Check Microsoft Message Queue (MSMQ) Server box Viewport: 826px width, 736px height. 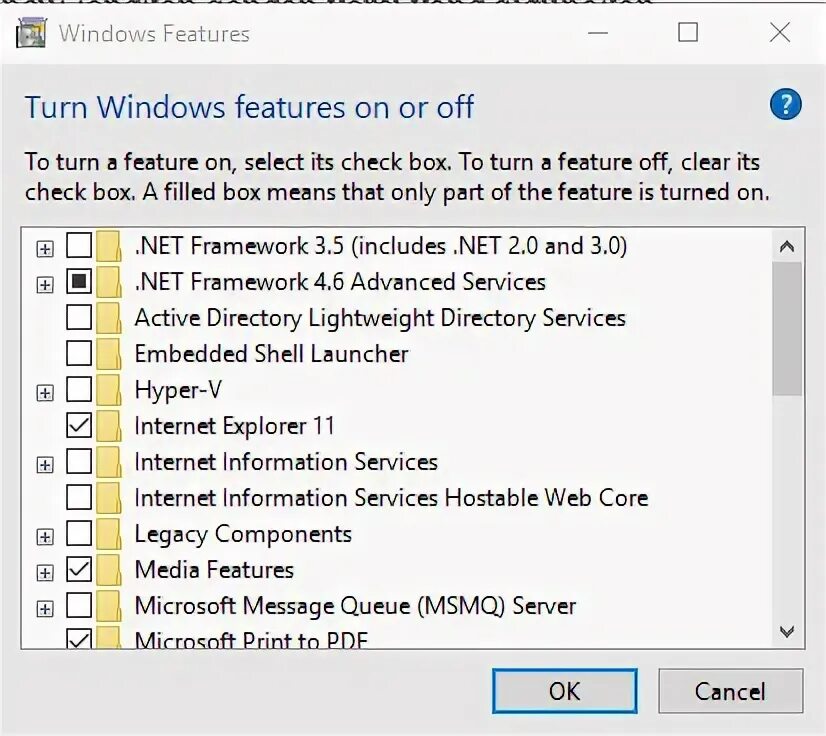point(79,605)
